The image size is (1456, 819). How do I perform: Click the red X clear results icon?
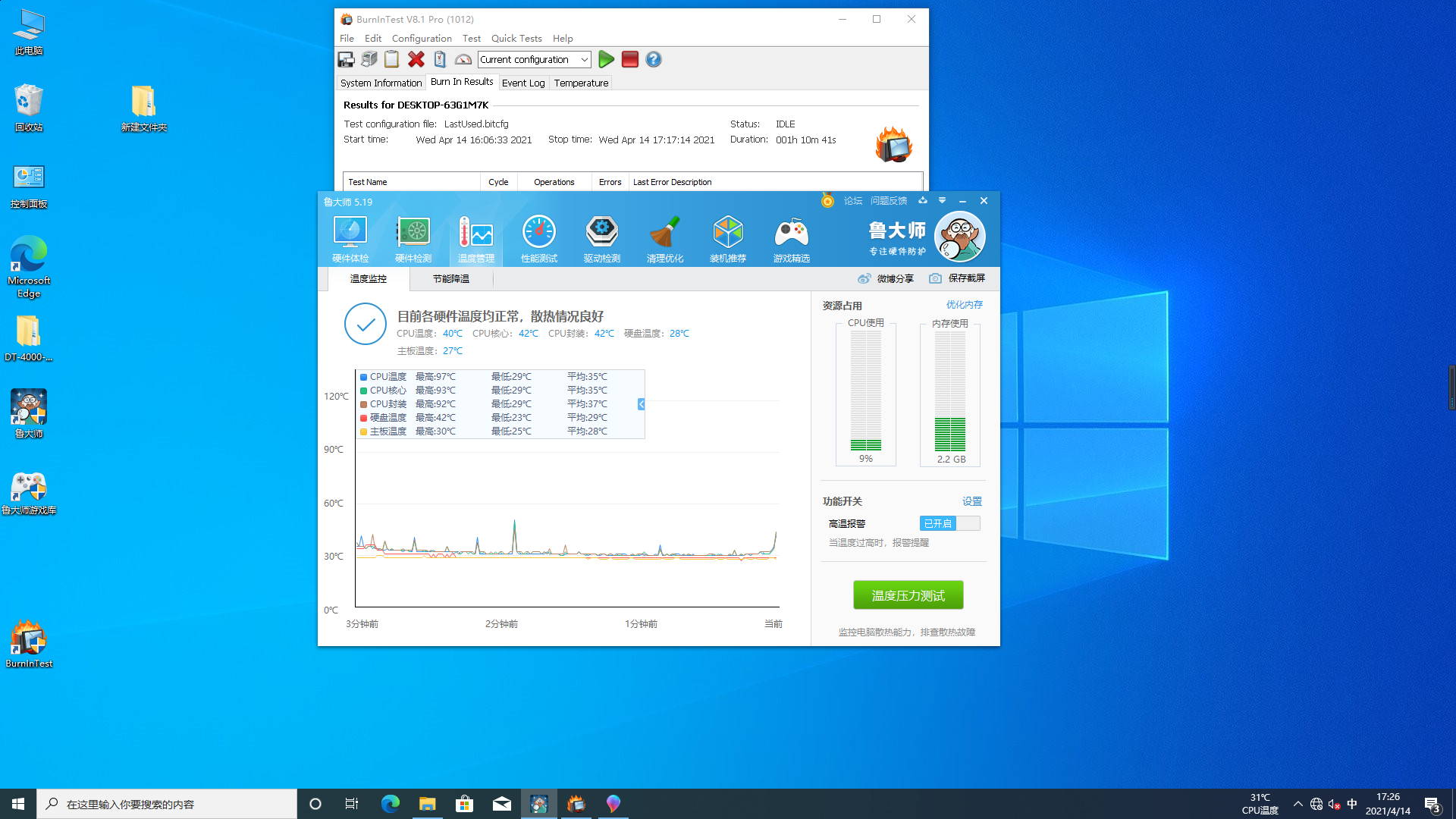[x=416, y=59]
